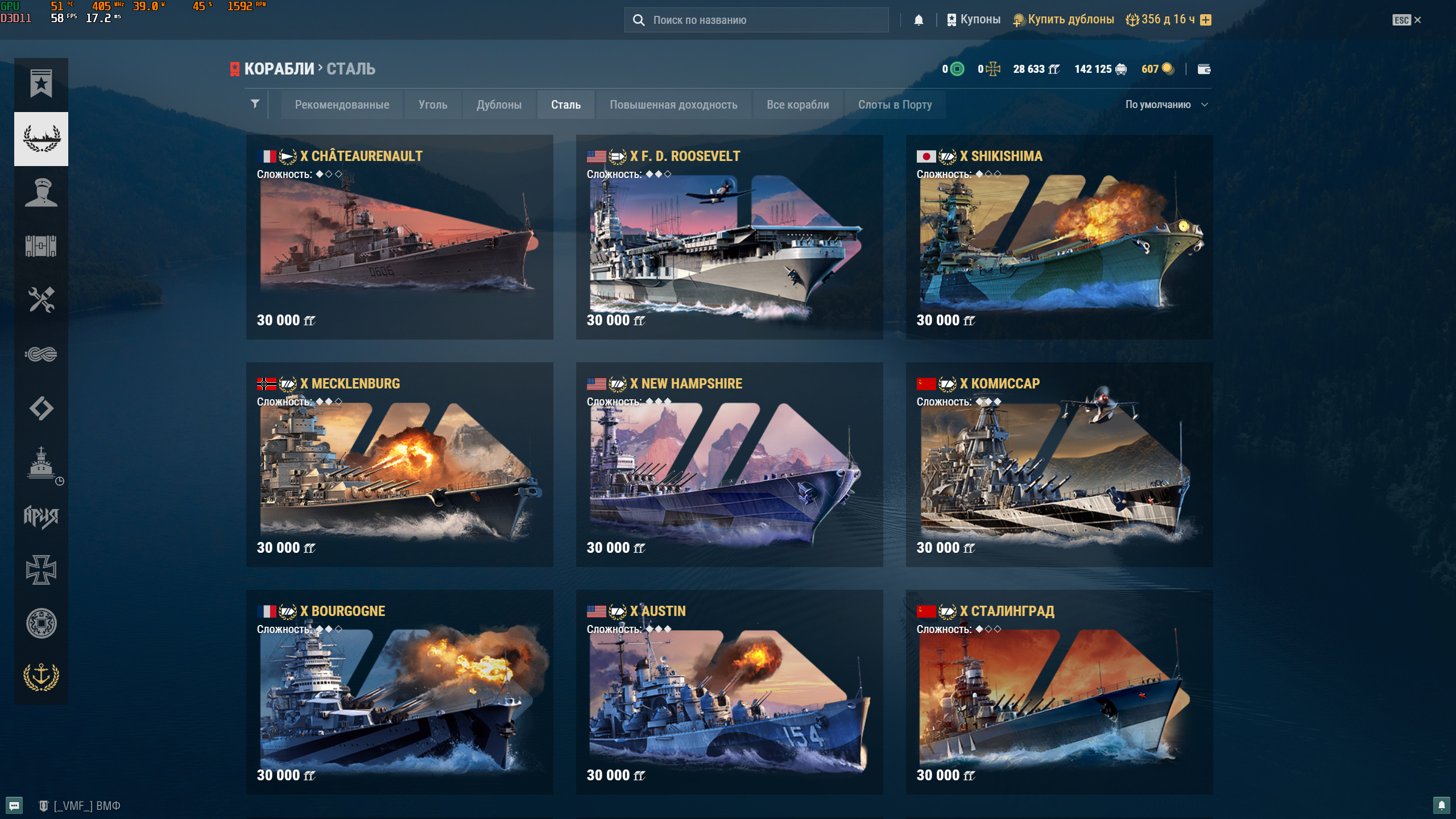
Task: Focus the Поиск по названию search field
Action: pos(756,20)
